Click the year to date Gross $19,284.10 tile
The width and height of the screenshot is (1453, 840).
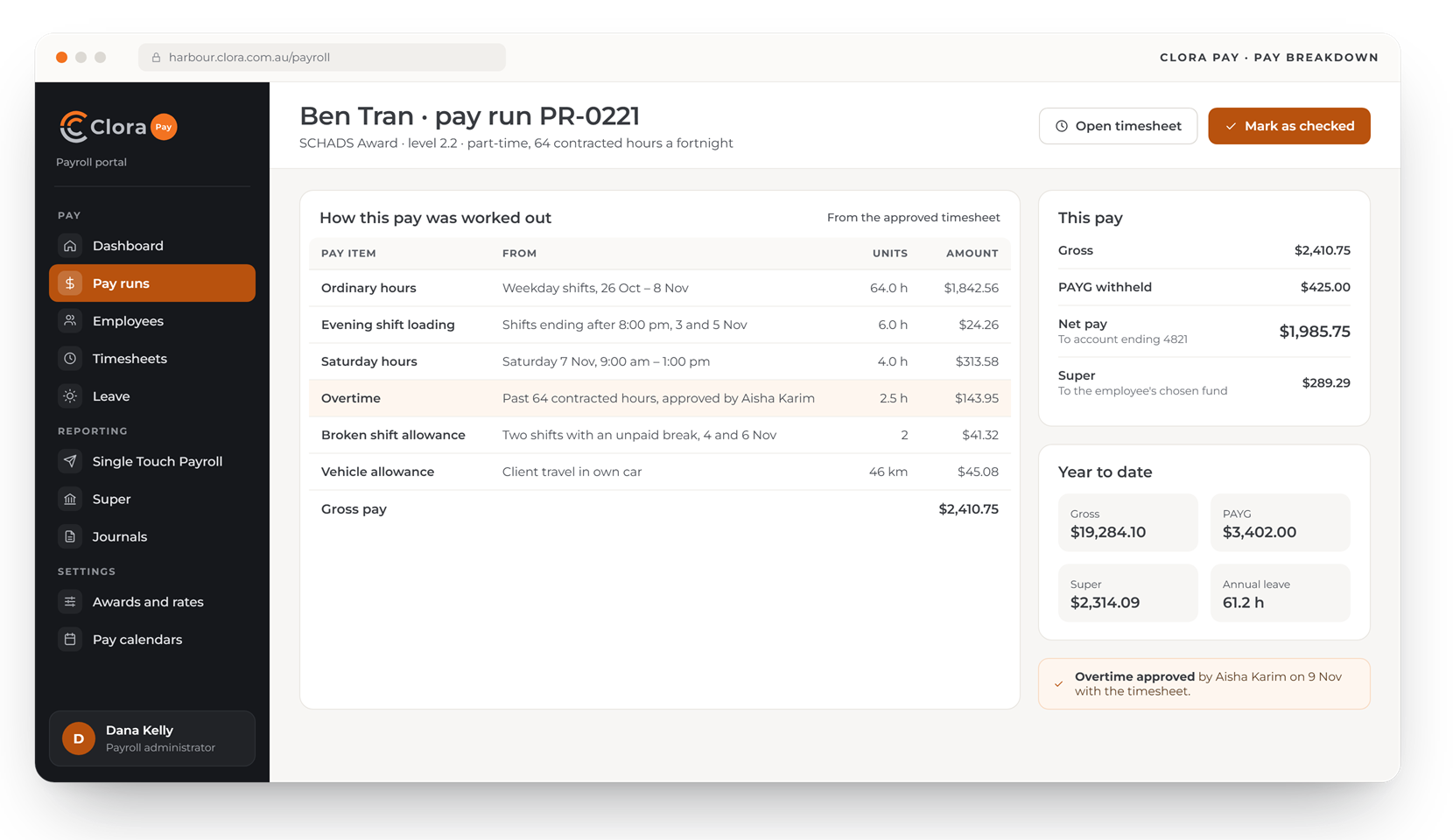pyautogui.click(x=1128, y=523)
